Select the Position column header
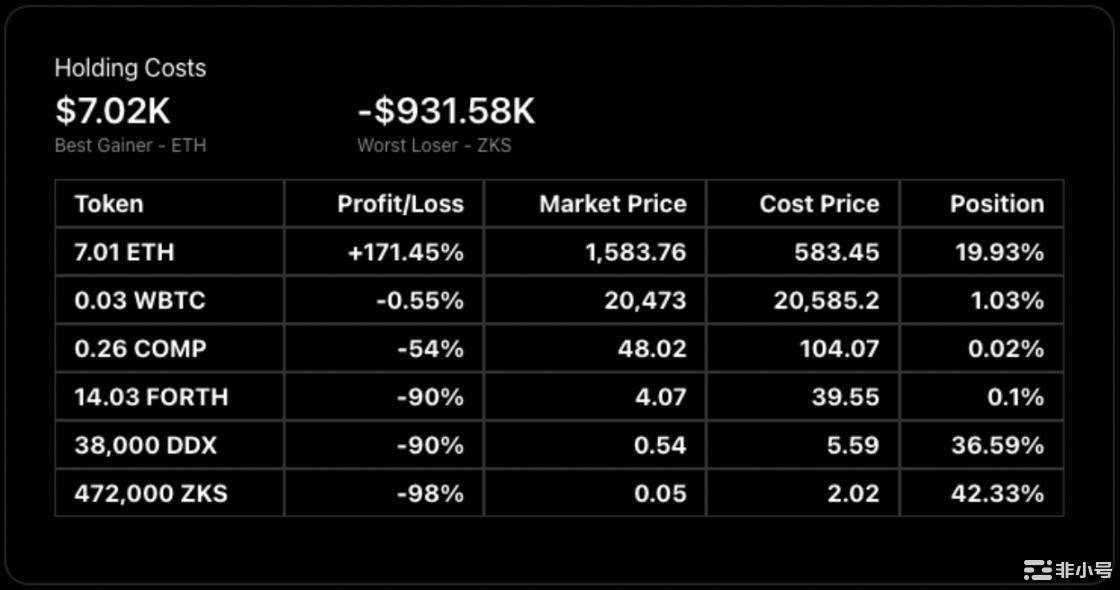1120x590 pixels. coord(996,204)
